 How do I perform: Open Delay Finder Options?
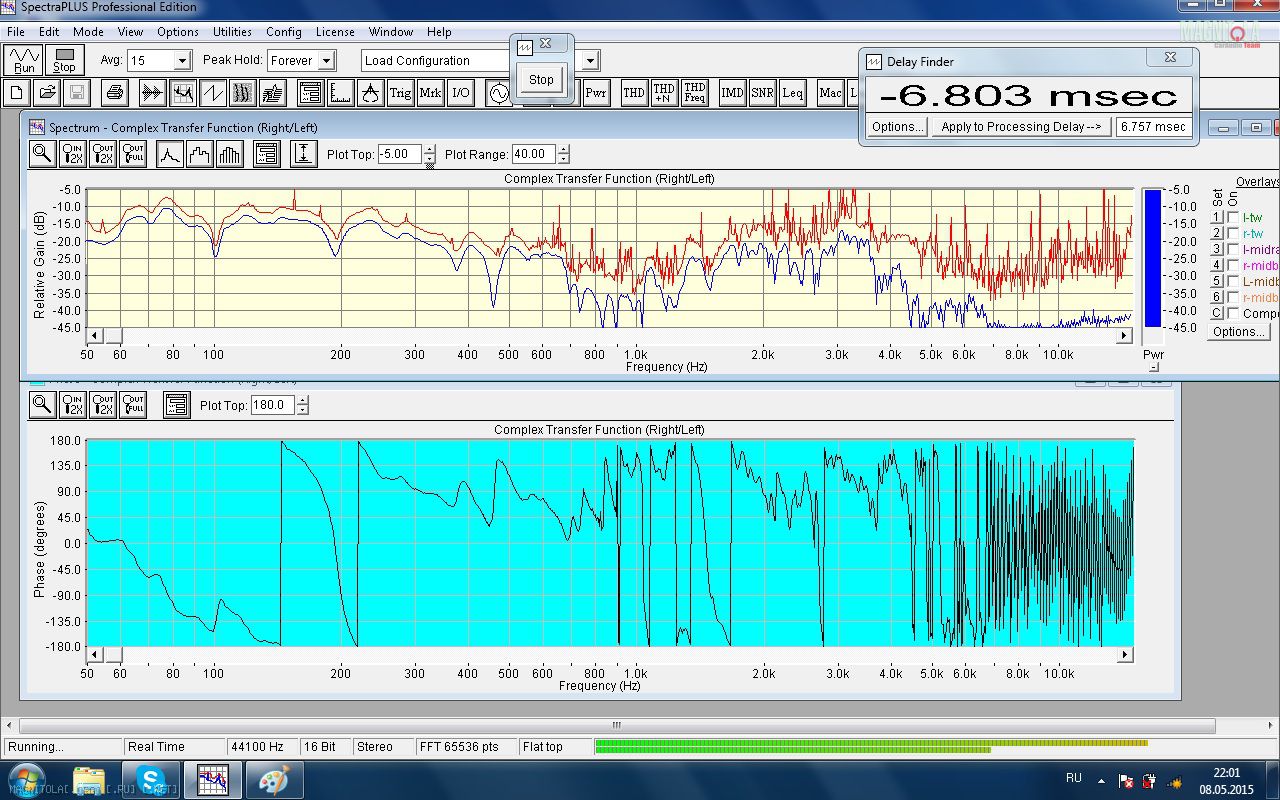897,127
